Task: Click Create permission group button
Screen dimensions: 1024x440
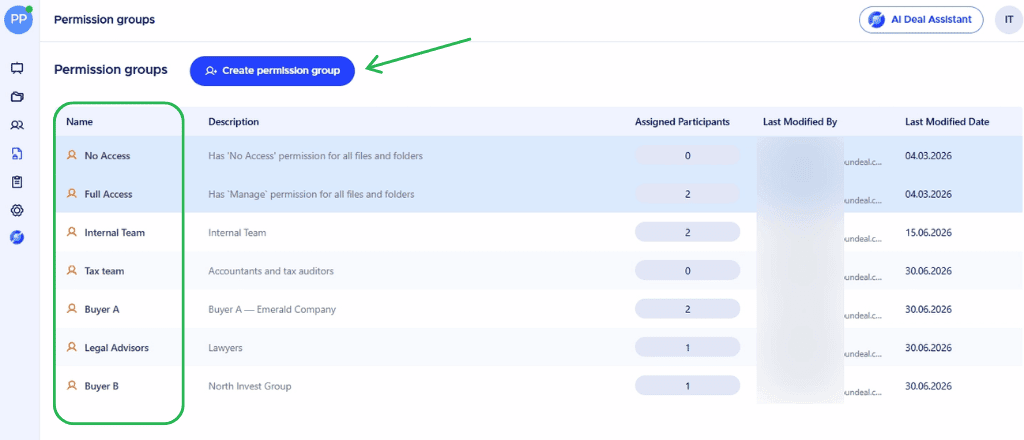Action: point(272,71)
